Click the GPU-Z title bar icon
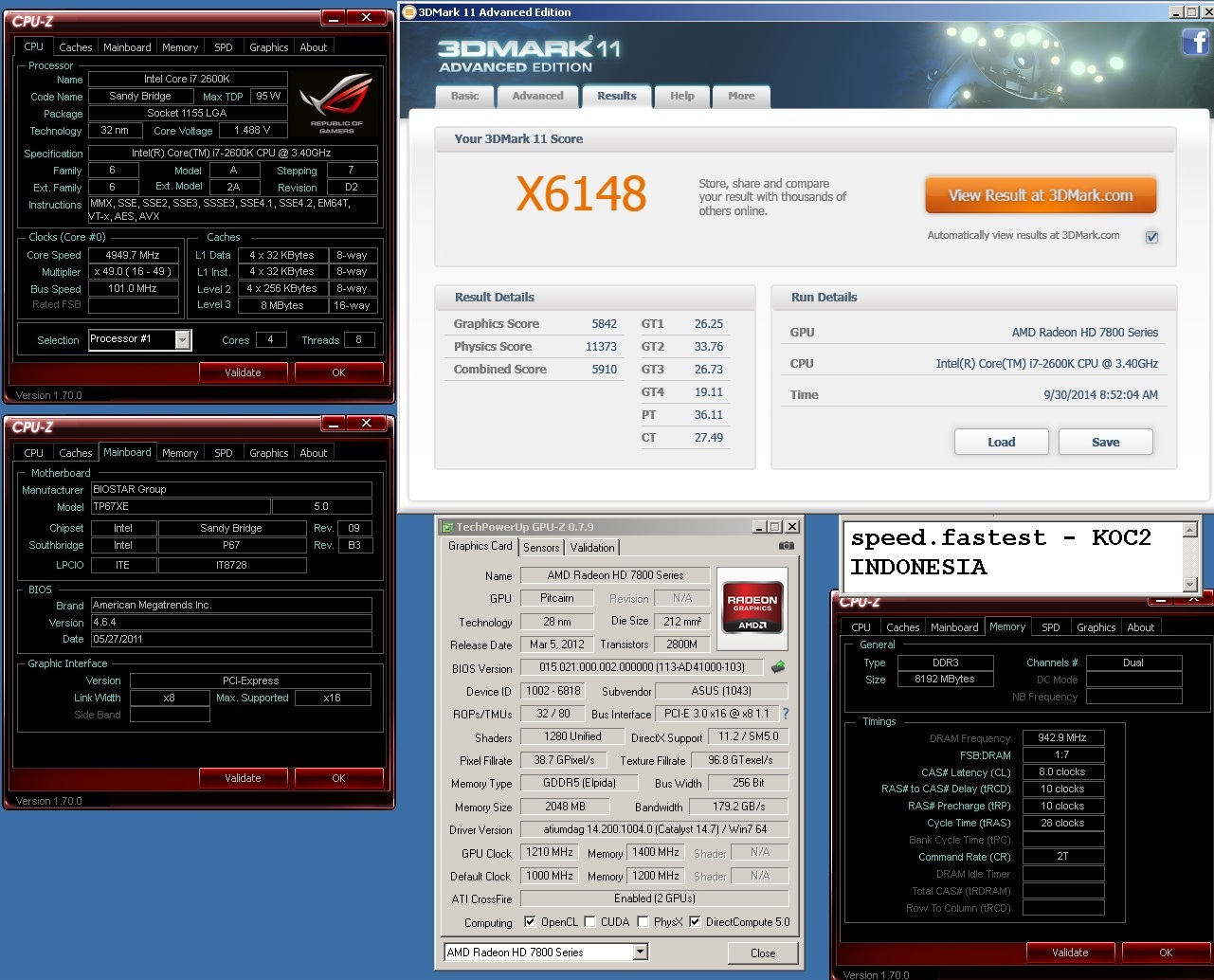The height and width of the screenshot is (980, 1214). pyautogui.click(x=447, y=527)
